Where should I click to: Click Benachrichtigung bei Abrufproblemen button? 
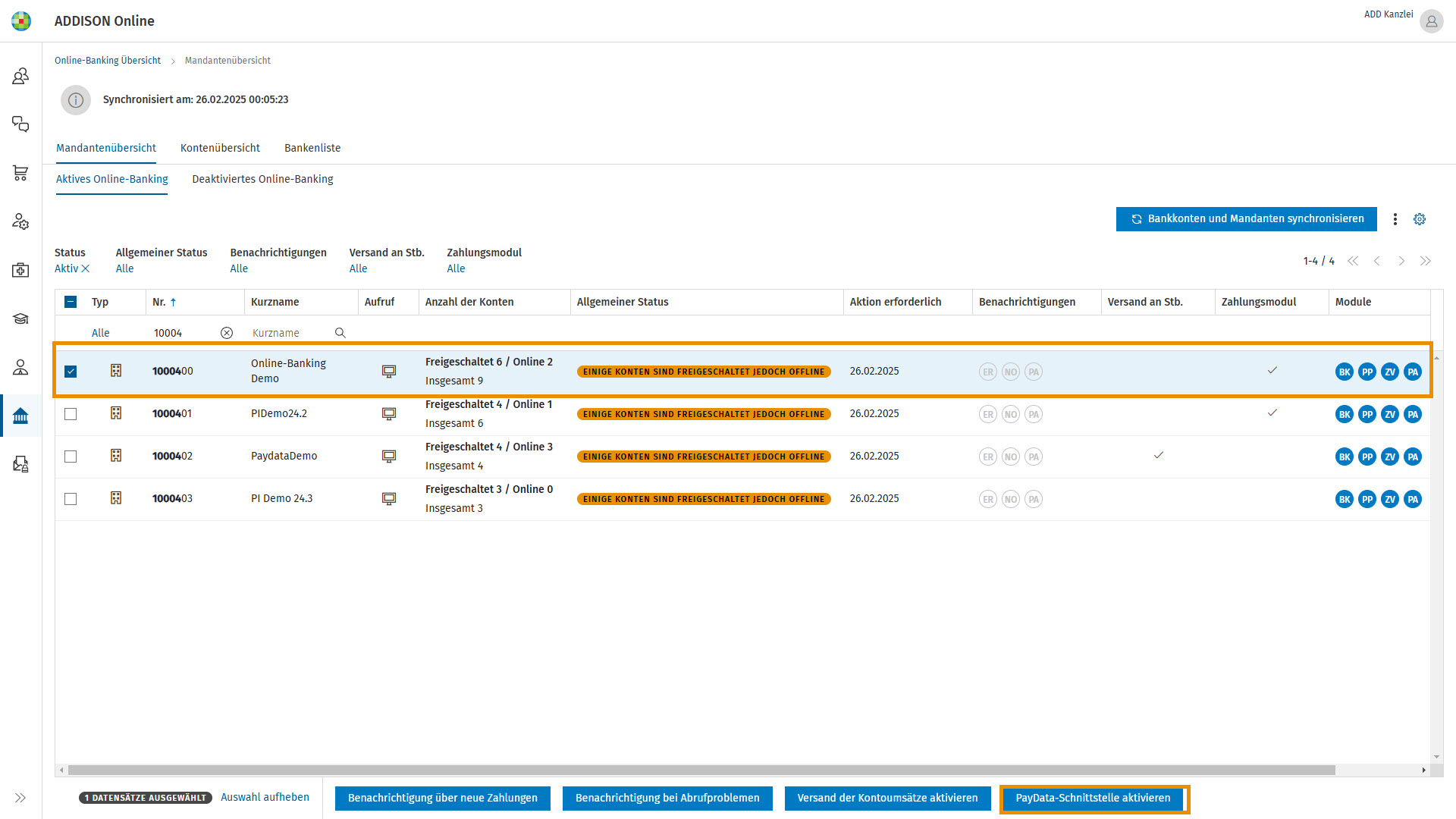coord(667,799)
